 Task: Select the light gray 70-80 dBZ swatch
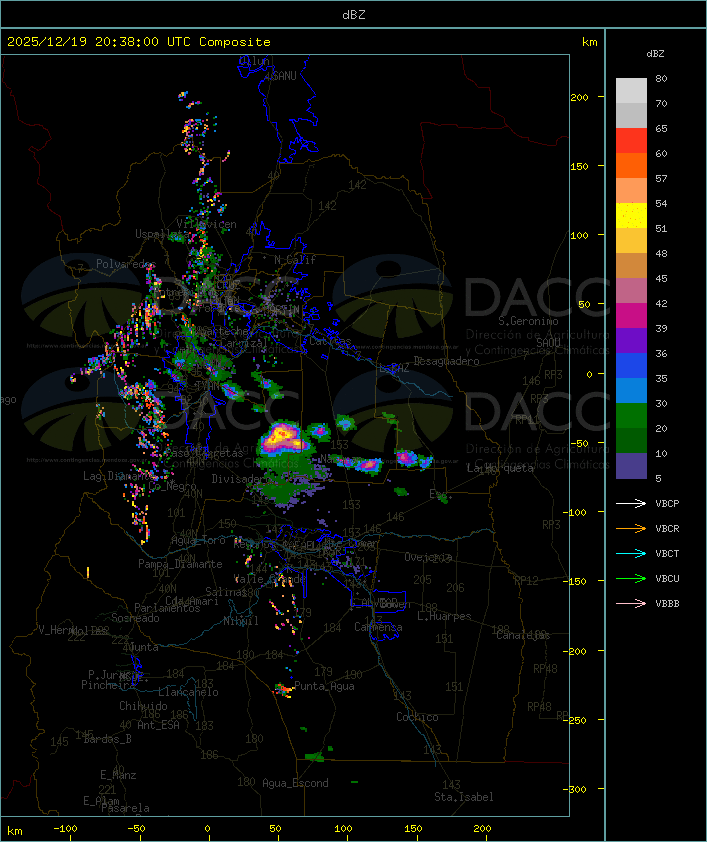(631, 91)
